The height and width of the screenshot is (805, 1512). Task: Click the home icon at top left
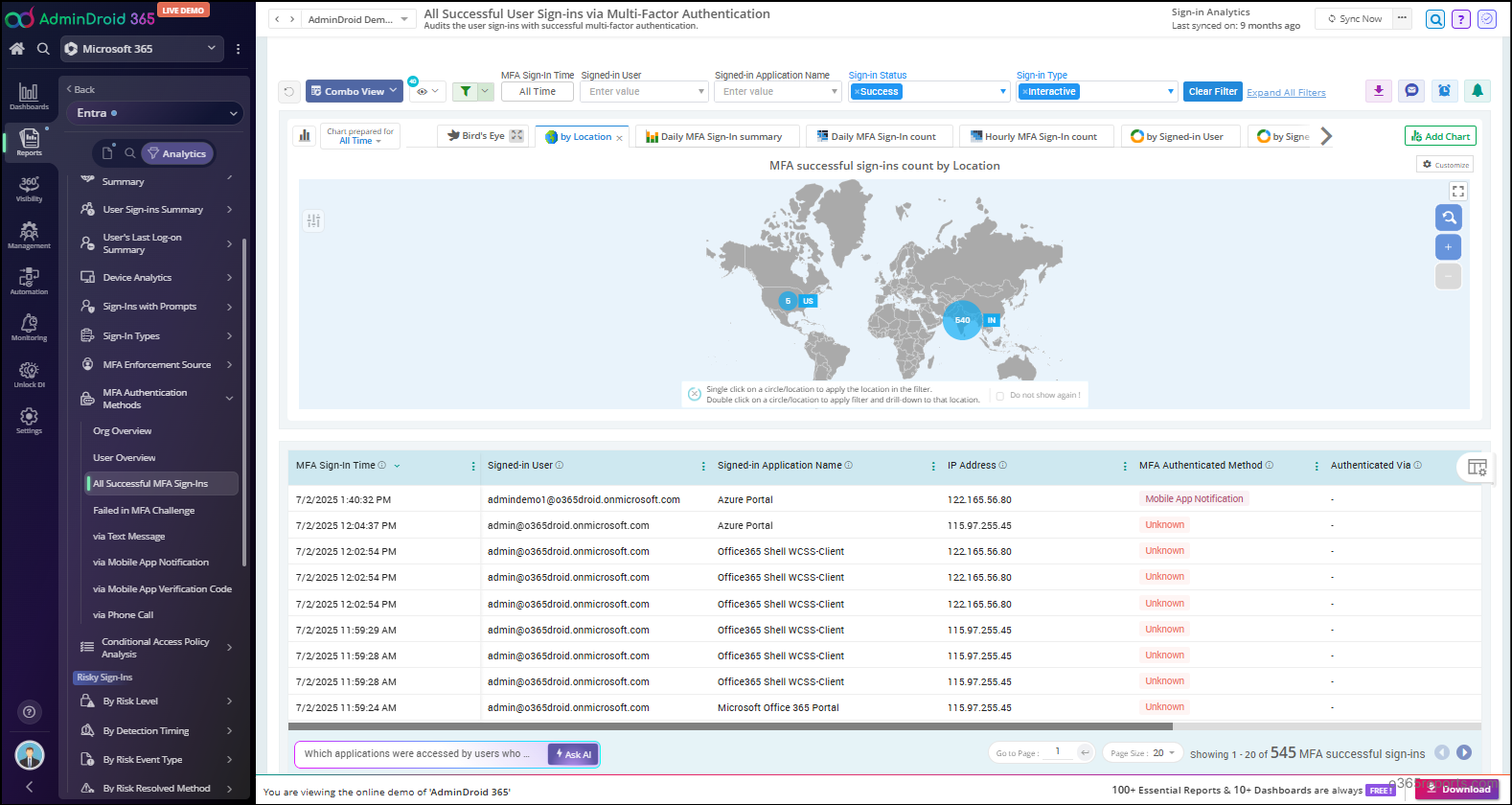[16, 48]
